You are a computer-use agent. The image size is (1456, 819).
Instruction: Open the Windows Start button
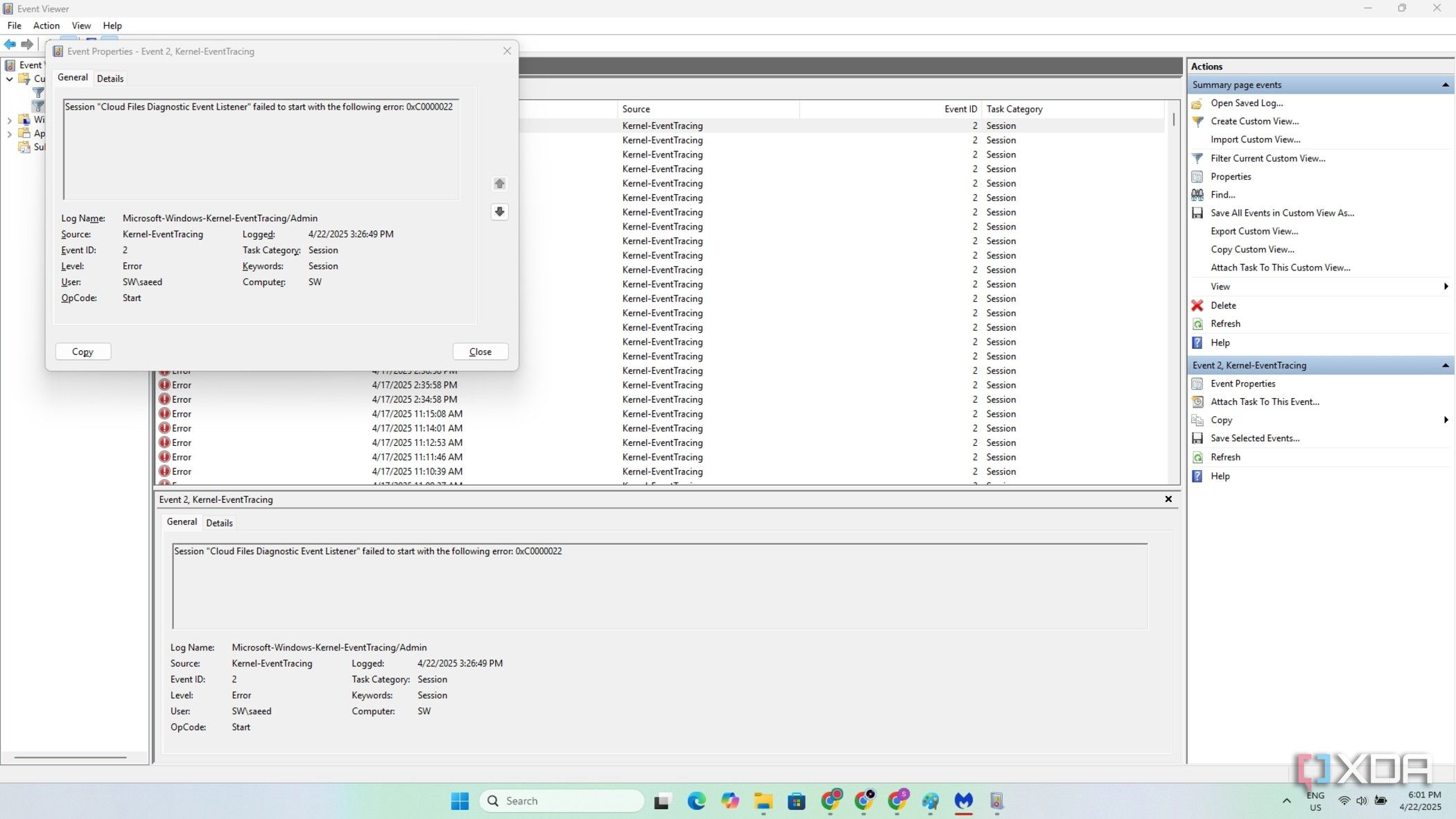click(459, 802)
